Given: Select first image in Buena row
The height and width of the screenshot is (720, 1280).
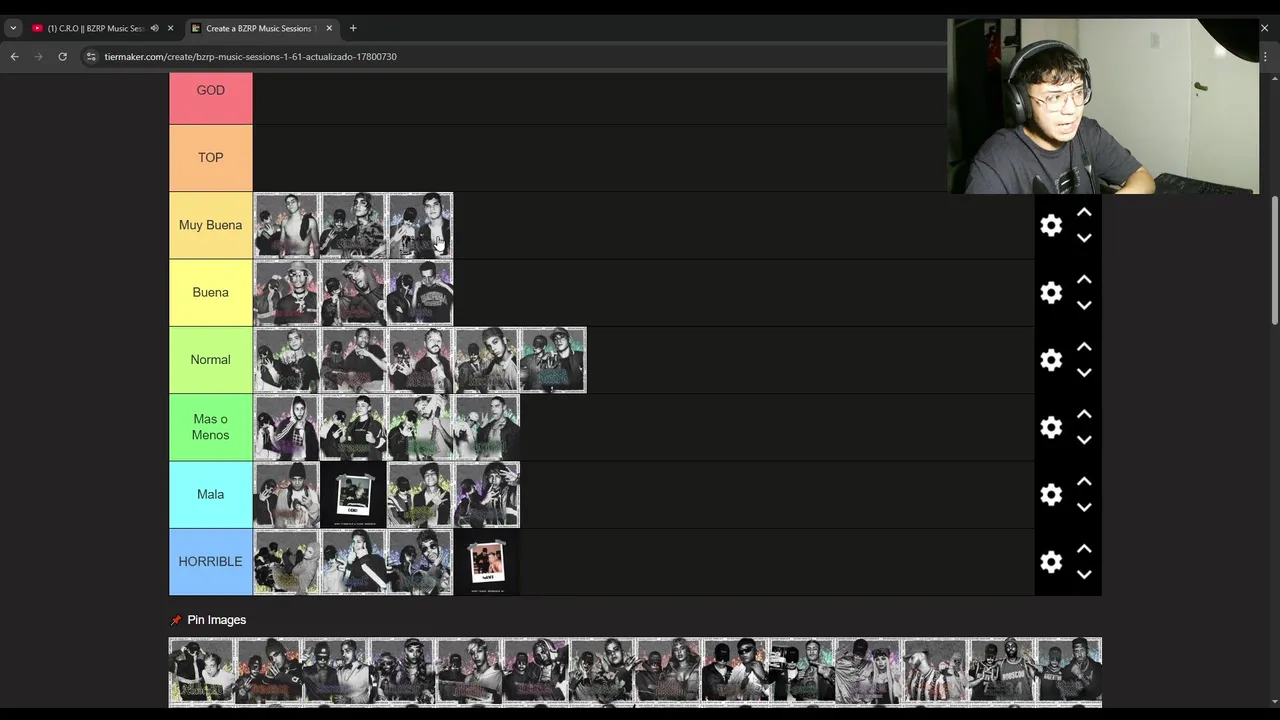Looking at the screenshot, I should 287,292.
